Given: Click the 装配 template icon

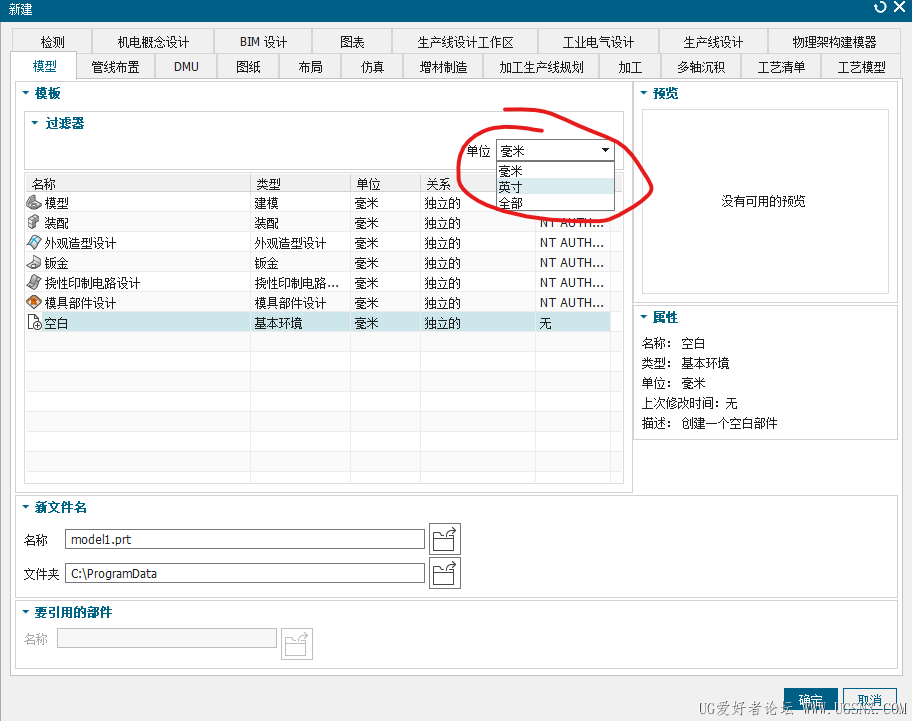Looking at the screenshot, I should [34, 222].
